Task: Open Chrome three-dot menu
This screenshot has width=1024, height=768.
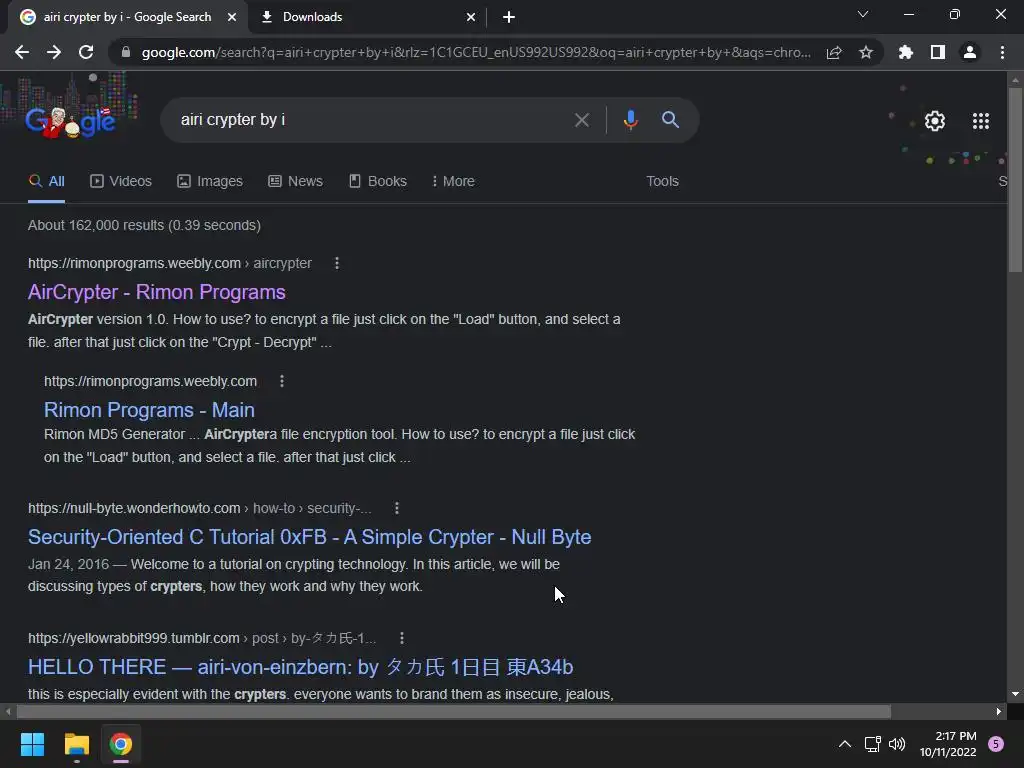Action: click(1002, 52)
